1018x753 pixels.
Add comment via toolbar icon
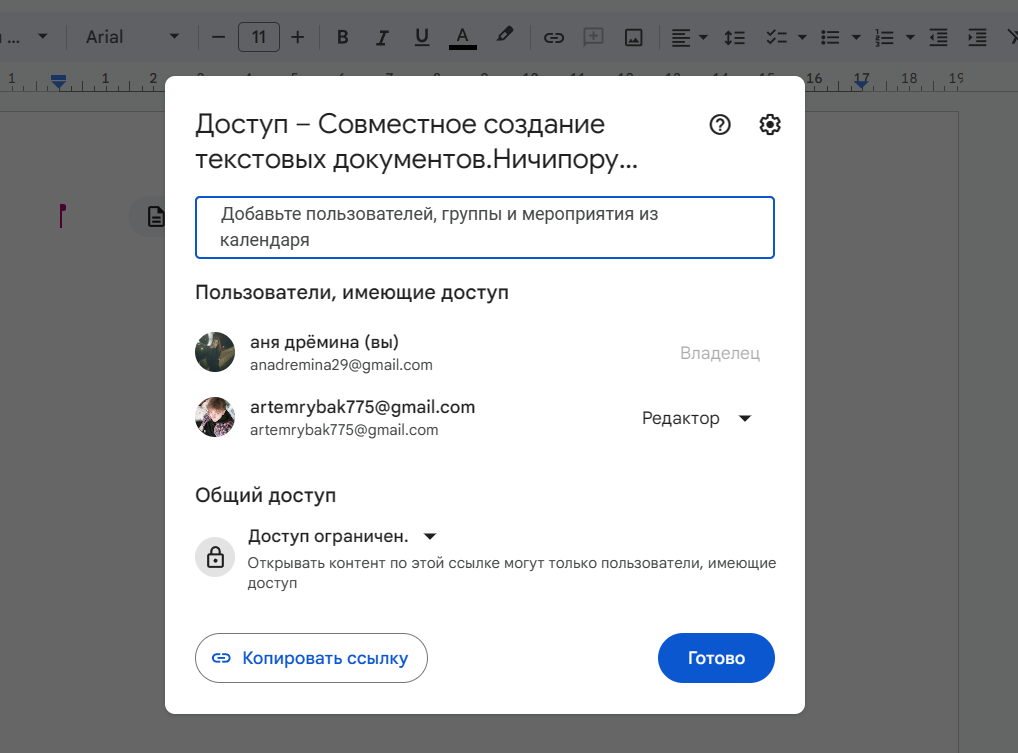tap(593, 38)
